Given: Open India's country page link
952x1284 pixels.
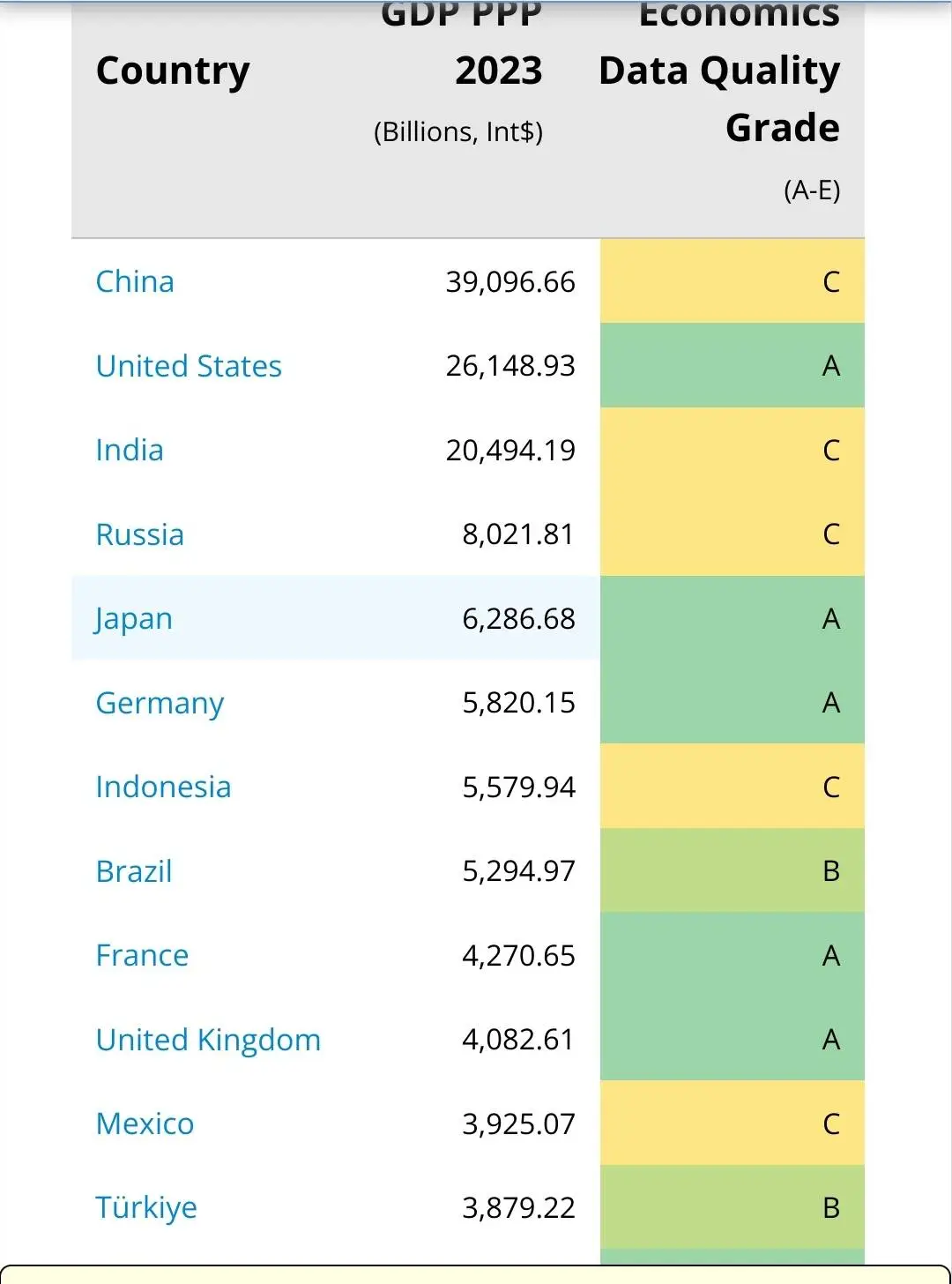Looking at the screenshot, I should [130, 451].
